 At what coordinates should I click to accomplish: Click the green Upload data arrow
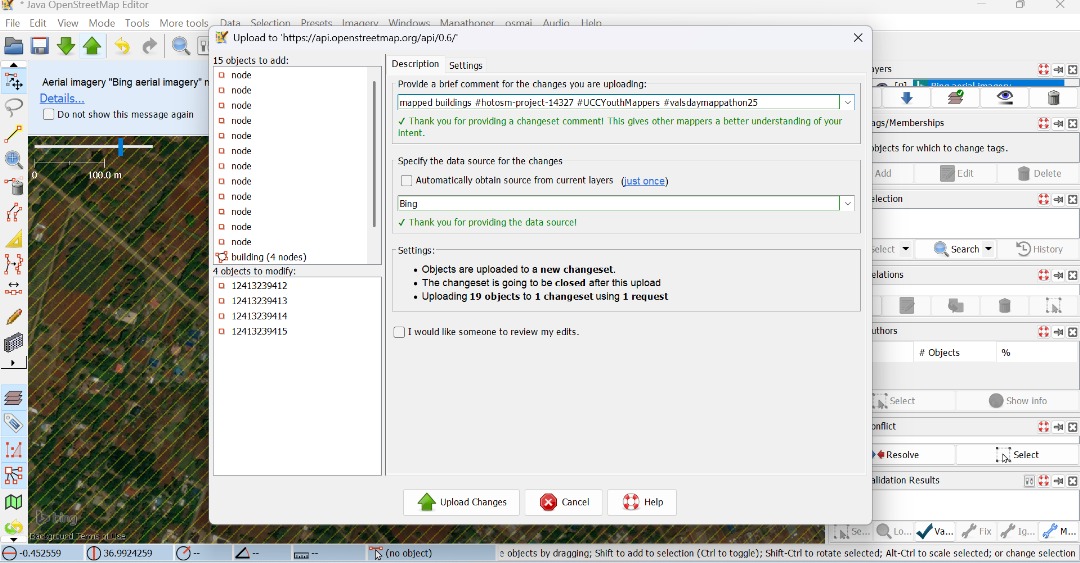point(92,46)
